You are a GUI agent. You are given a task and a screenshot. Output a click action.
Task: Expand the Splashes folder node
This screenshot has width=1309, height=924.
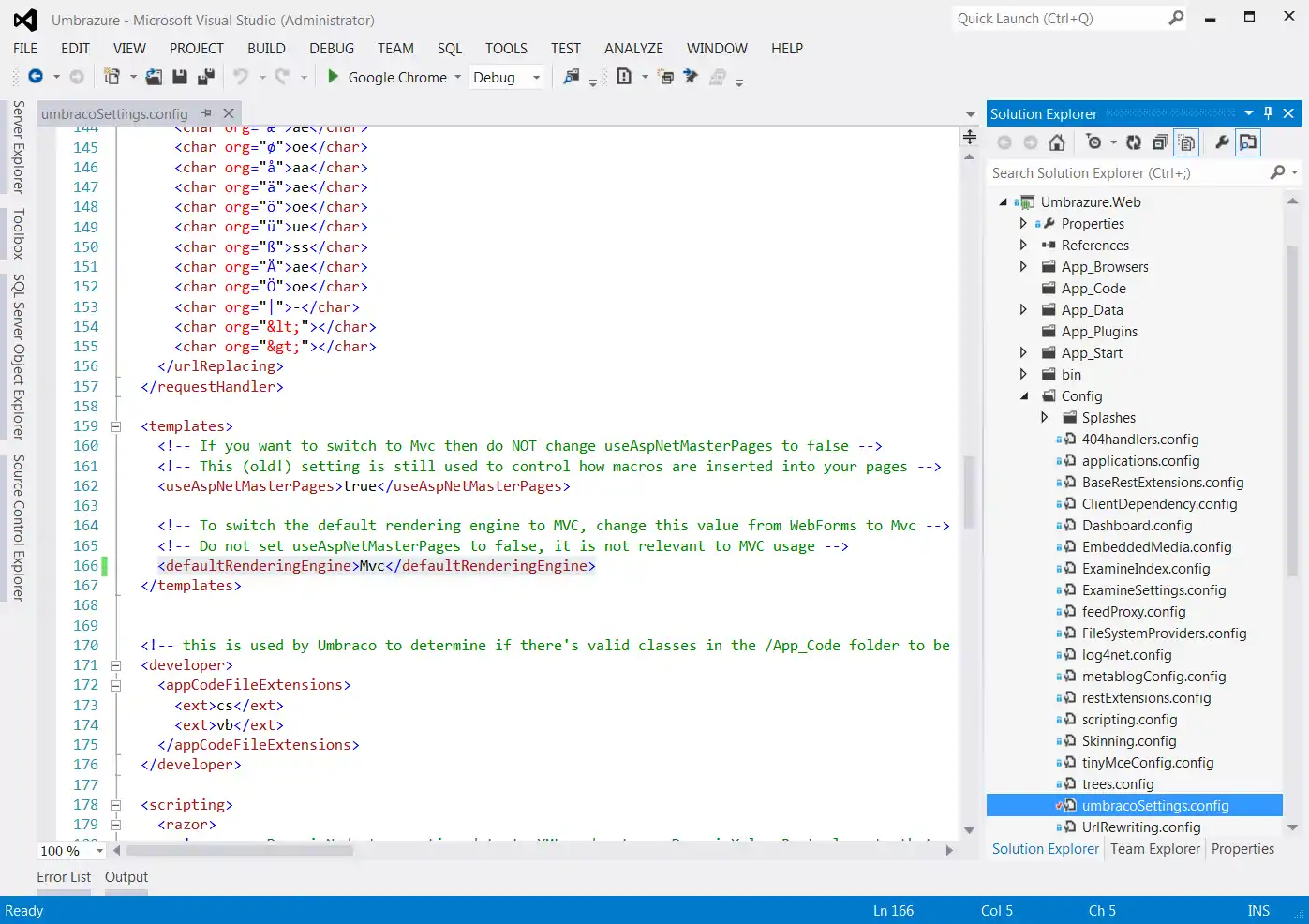tap(1044, 417)
